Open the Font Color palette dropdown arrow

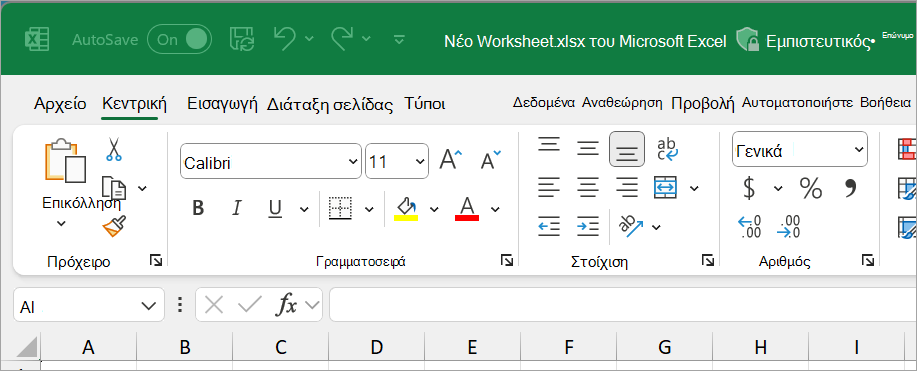495,209
